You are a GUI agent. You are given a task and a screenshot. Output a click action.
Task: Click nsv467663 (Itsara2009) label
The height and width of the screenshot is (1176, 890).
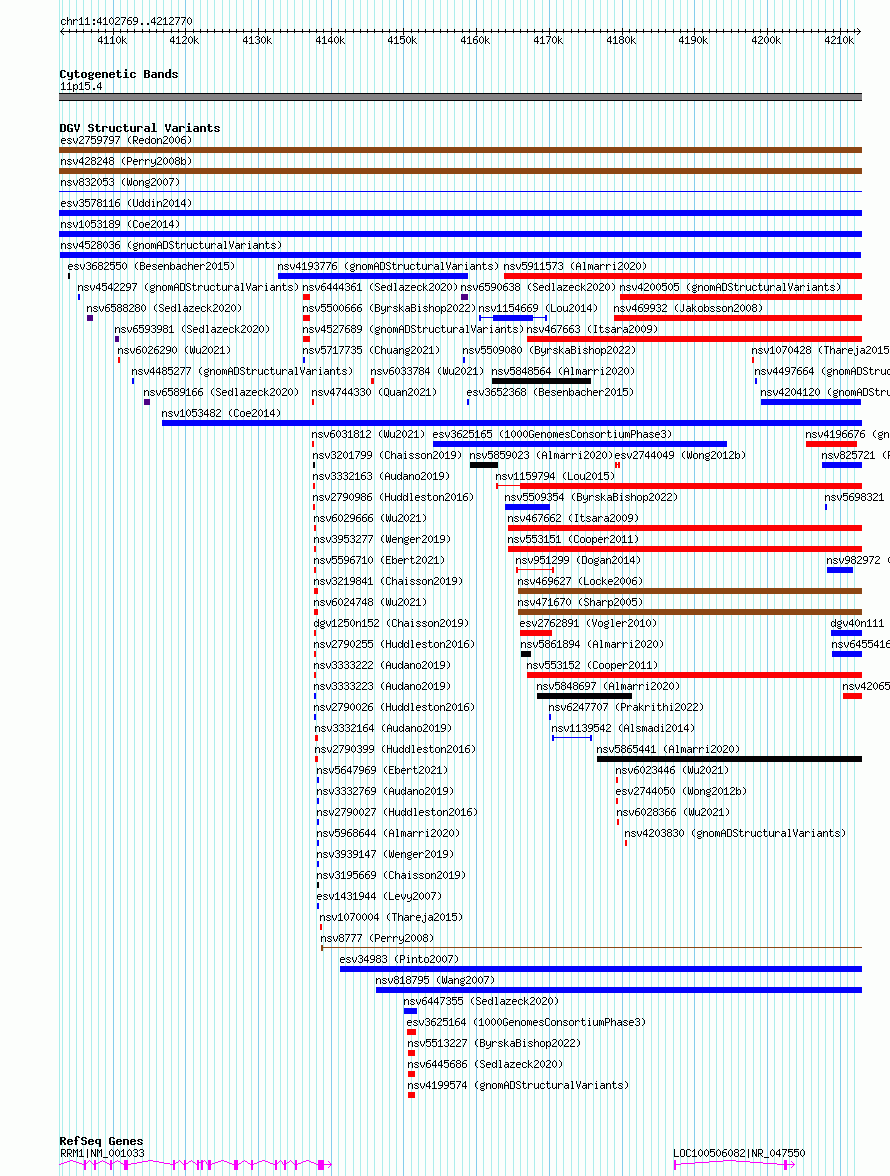(x=592, y=329)
